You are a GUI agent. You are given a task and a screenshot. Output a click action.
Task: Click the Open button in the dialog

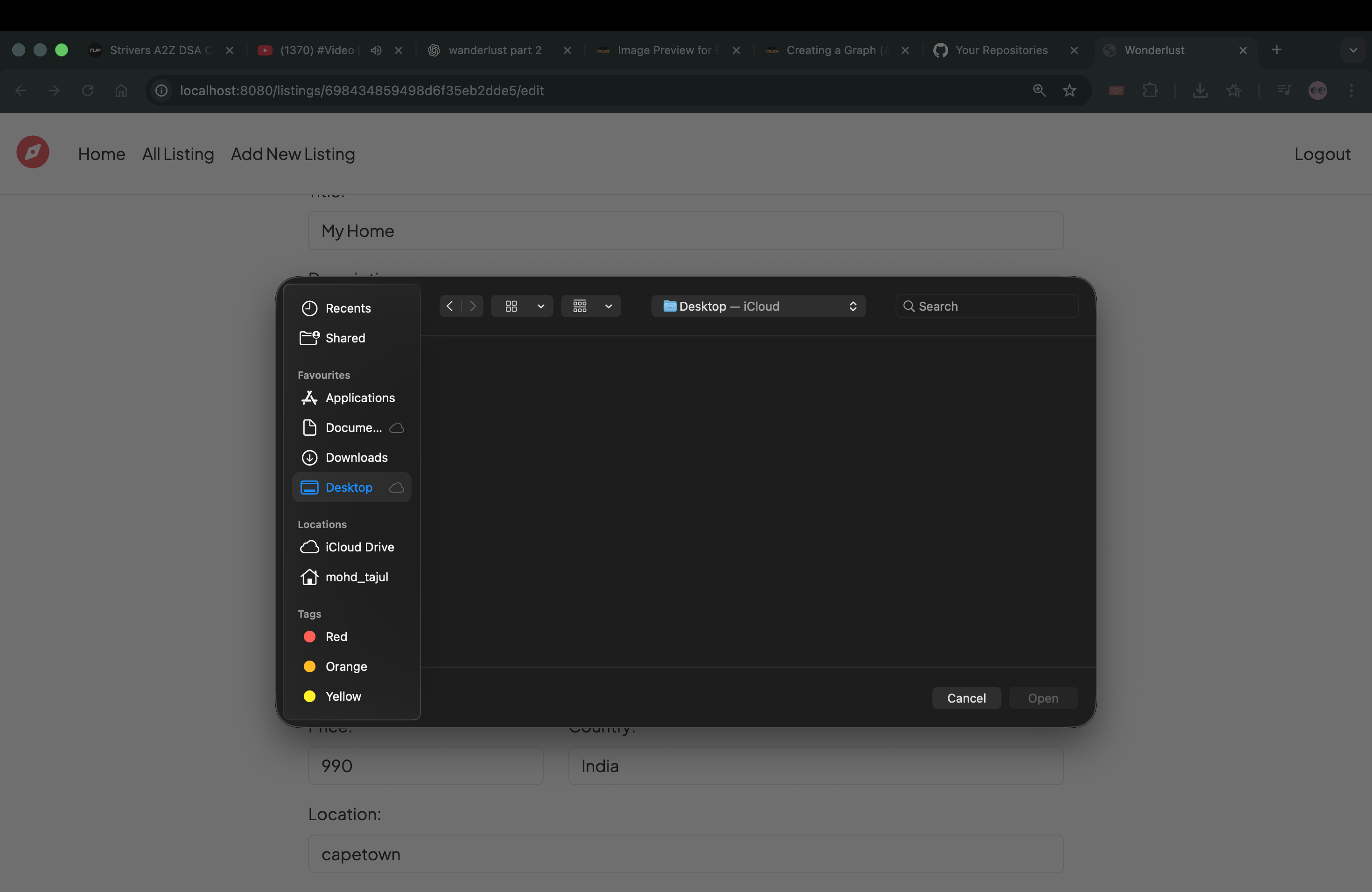coord(1043,698)
